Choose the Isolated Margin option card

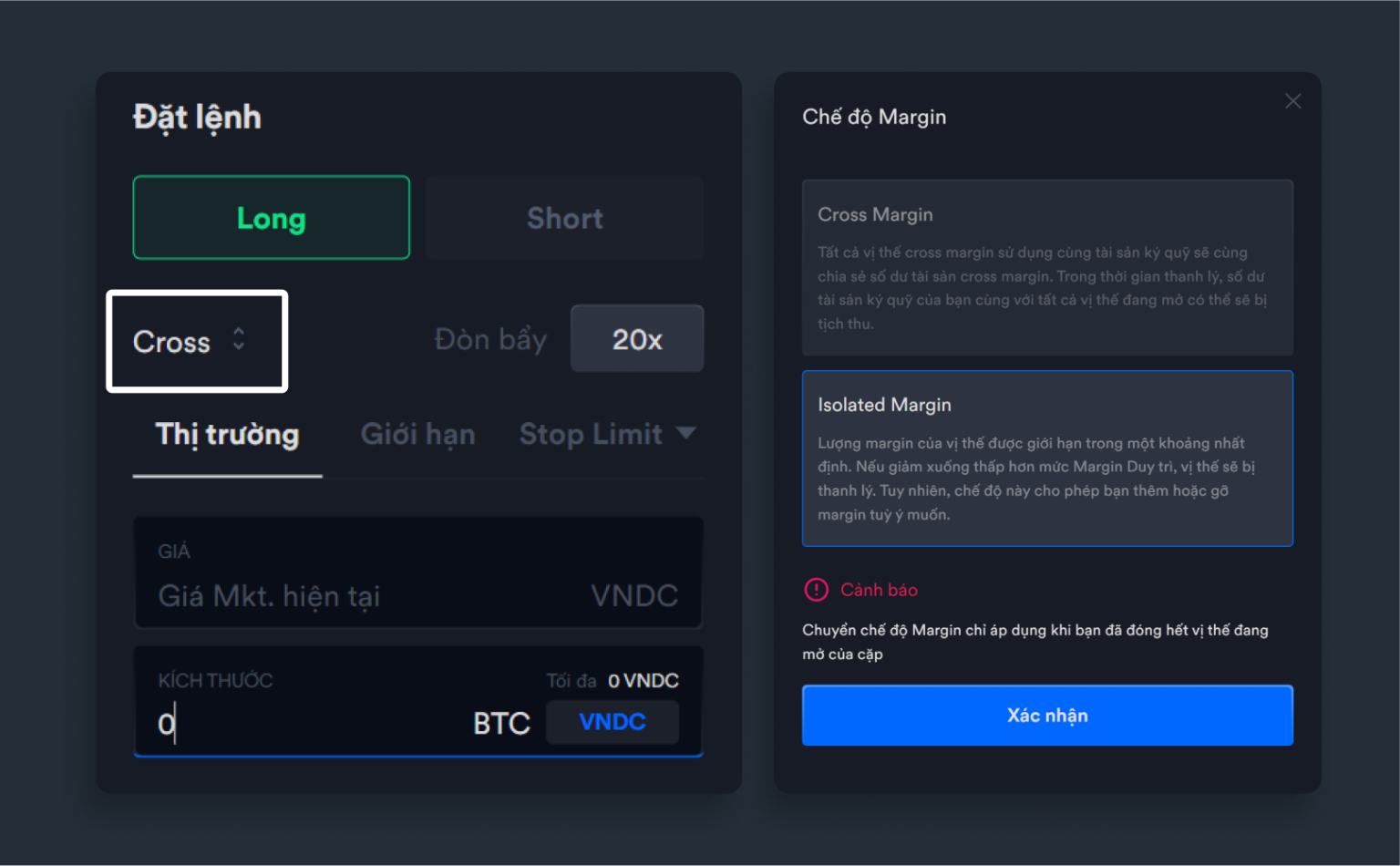[x=1047, y=459]
